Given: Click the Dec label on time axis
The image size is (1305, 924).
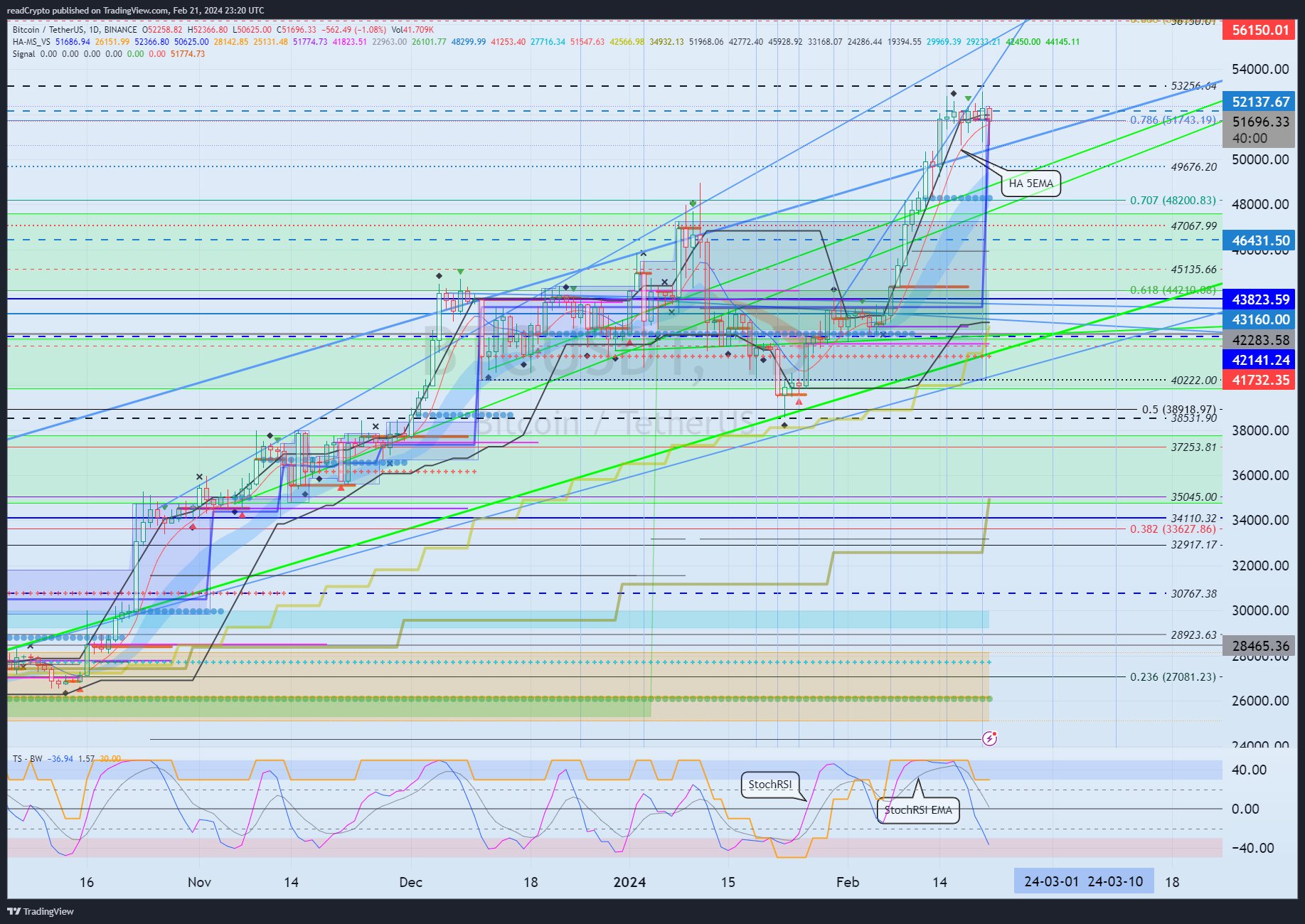Looking at the screenshot, I should pyautogui.click(x=410, y=882).
